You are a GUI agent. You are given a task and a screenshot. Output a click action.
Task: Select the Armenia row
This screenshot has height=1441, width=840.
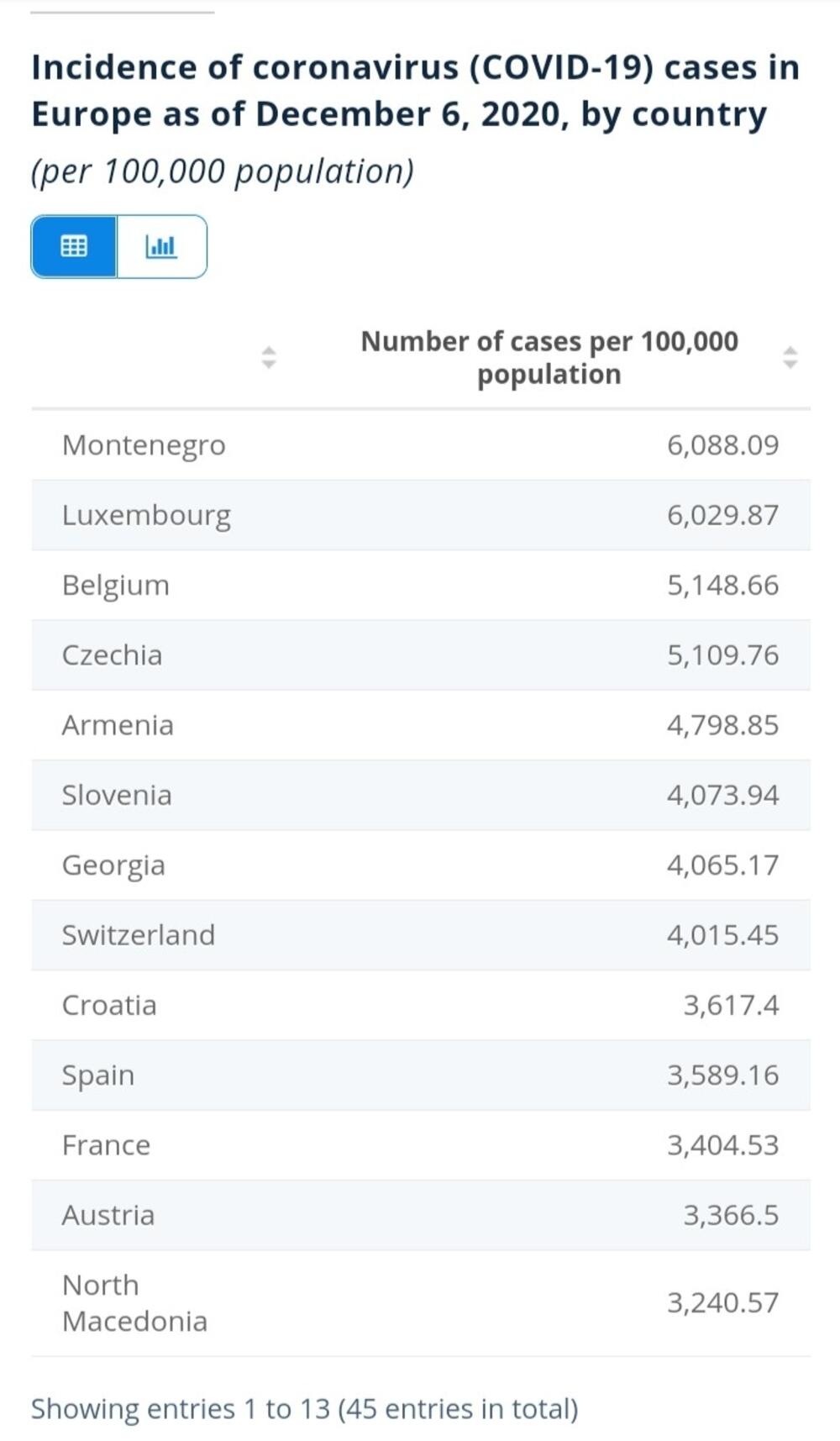point(420,725)
